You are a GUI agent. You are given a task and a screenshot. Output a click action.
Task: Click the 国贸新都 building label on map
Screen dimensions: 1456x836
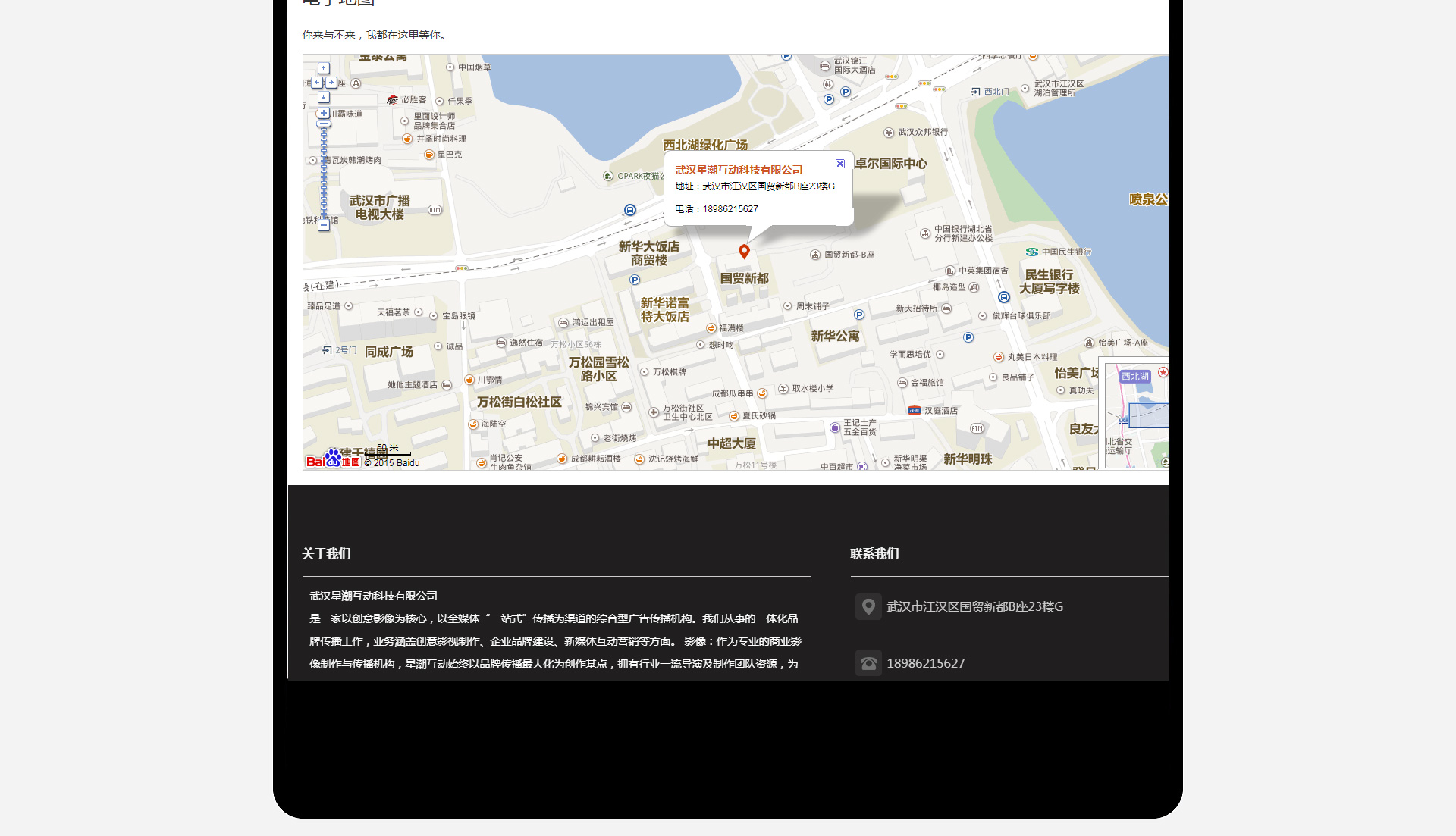pyautogui.click(x=744, y=279)
